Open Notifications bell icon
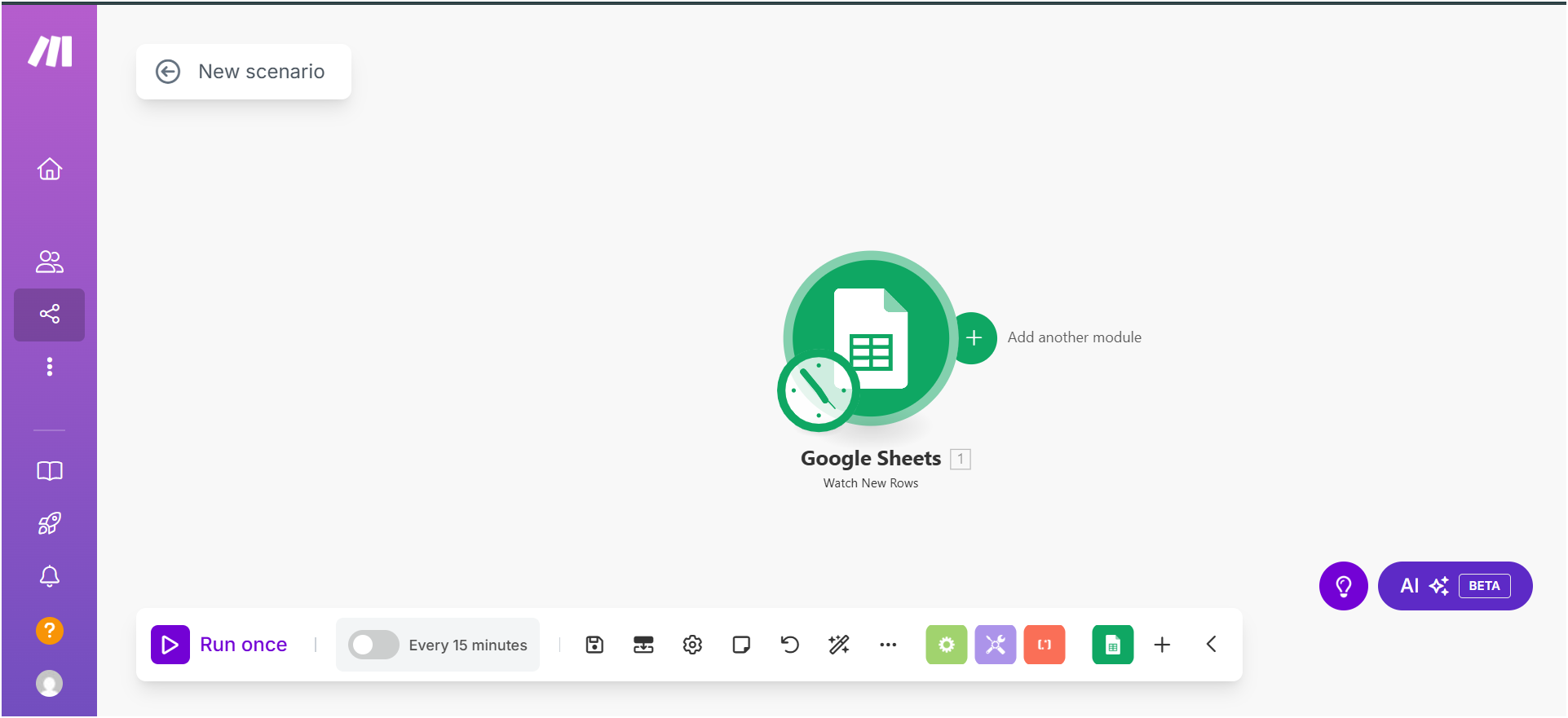 (x=50, y=576)
